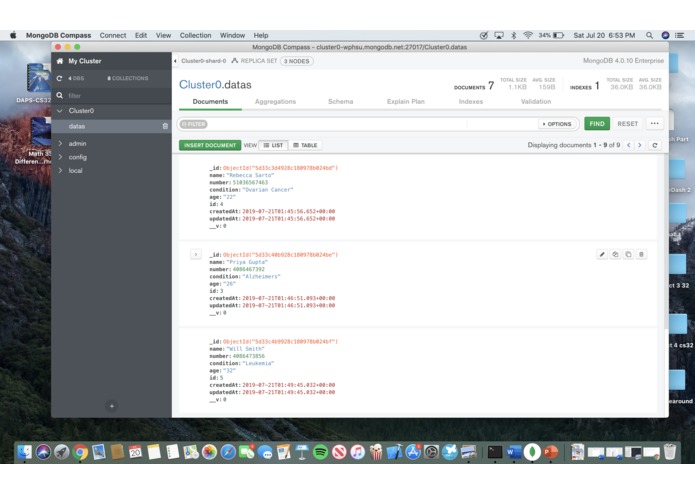Open System Preferences from the dock
The image size is (695, 494).
[x=431, y=452]
